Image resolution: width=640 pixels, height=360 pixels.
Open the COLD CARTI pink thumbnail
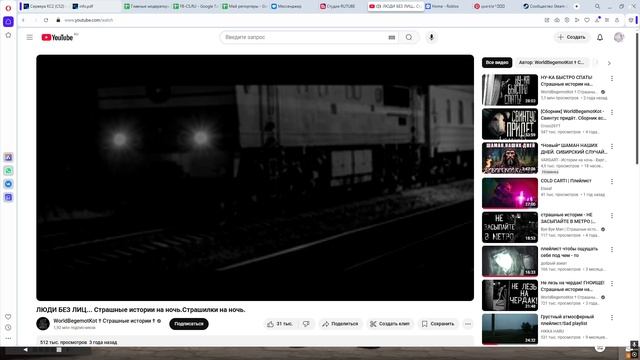(510, 193)
